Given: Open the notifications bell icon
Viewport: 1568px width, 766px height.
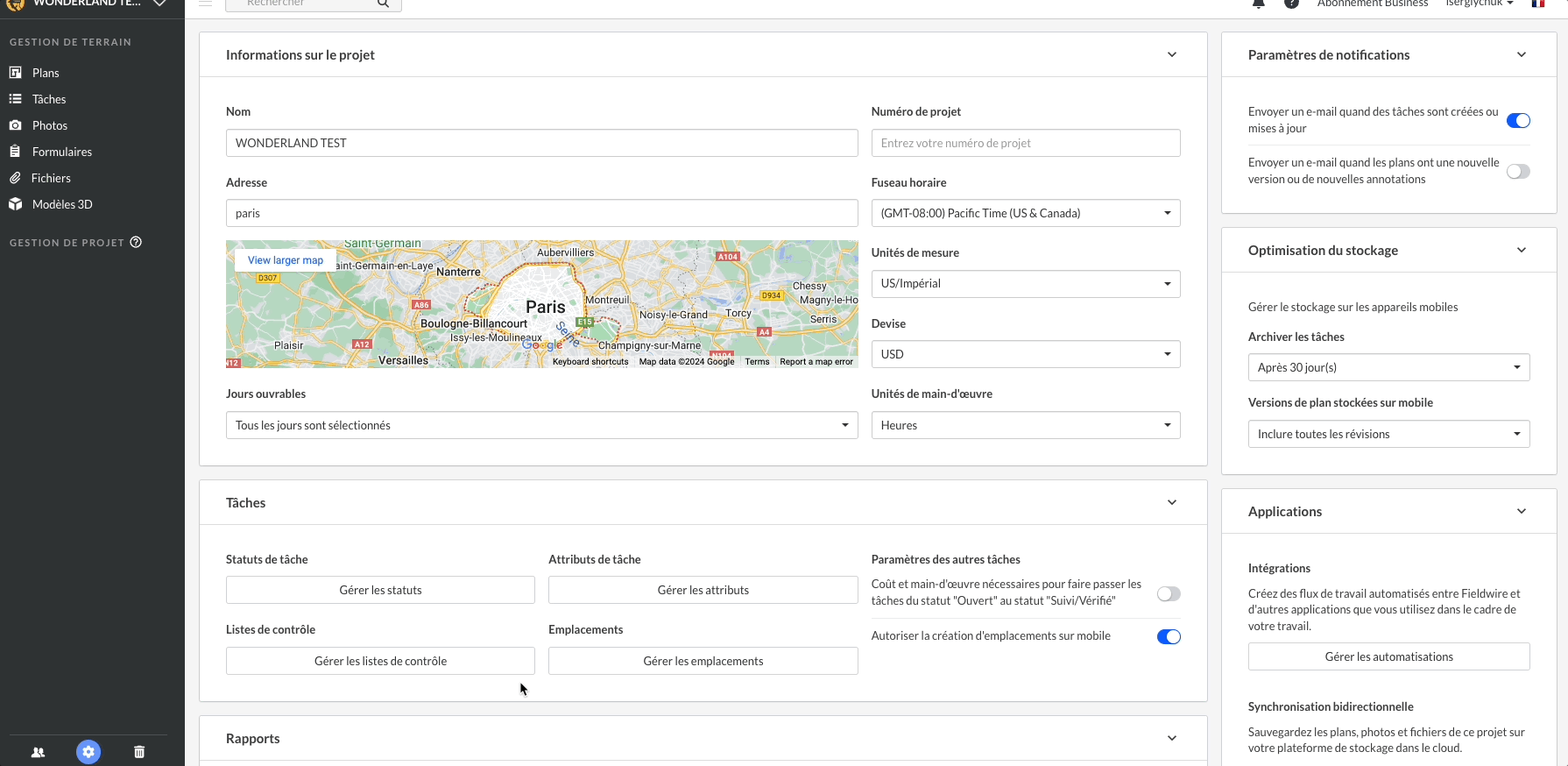Looking at the screenshot, I should tap(1259, 4).
